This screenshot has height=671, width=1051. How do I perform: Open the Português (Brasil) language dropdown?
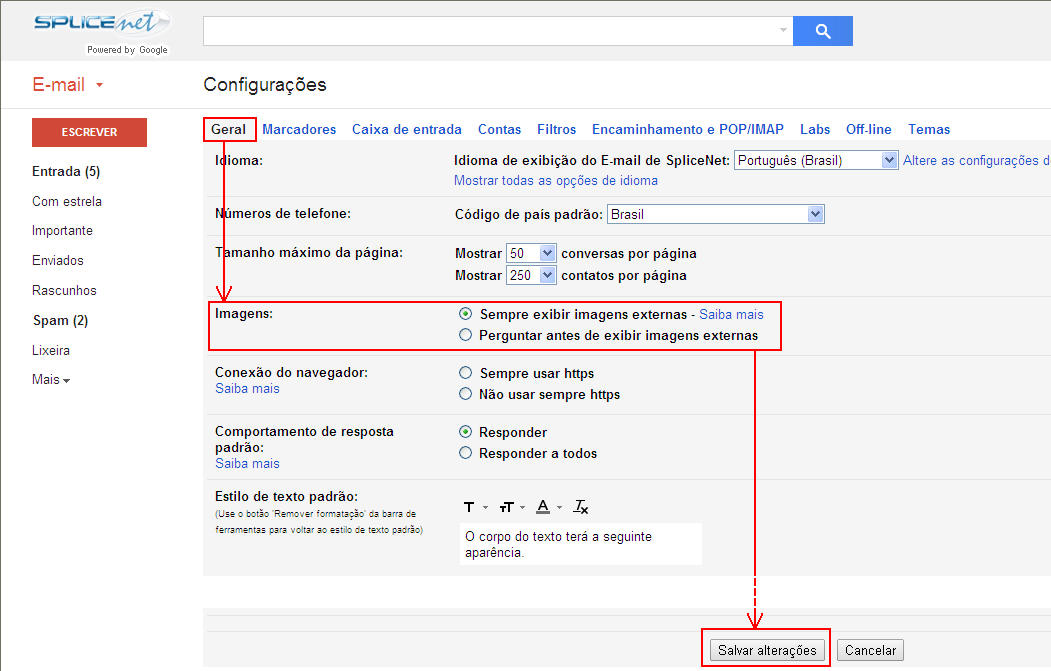click(816, 160)
